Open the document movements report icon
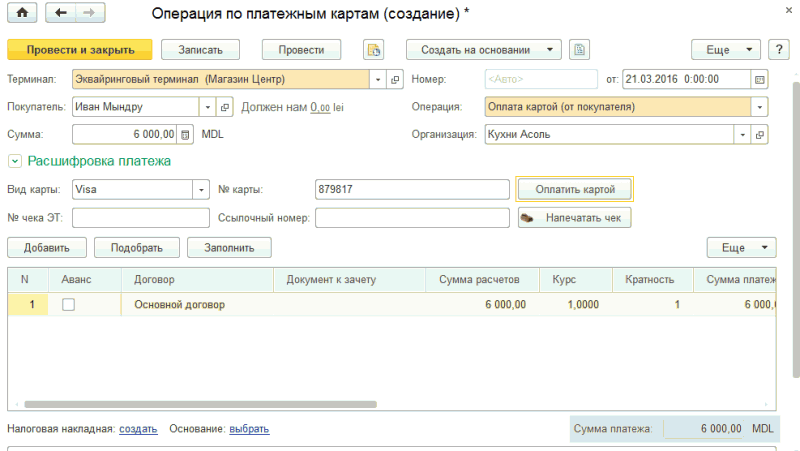800x451 pixels. tap(374, 49)
